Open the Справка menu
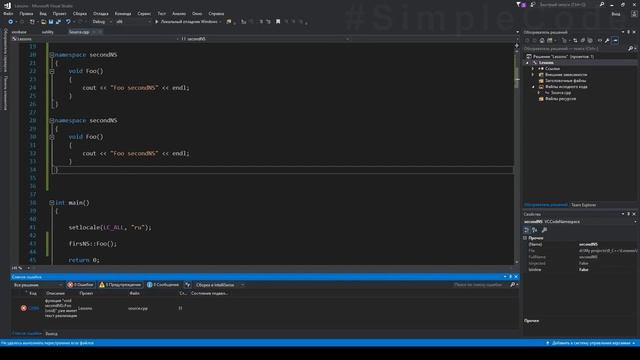This screenshot has height=360, width=640. point(216,13)
